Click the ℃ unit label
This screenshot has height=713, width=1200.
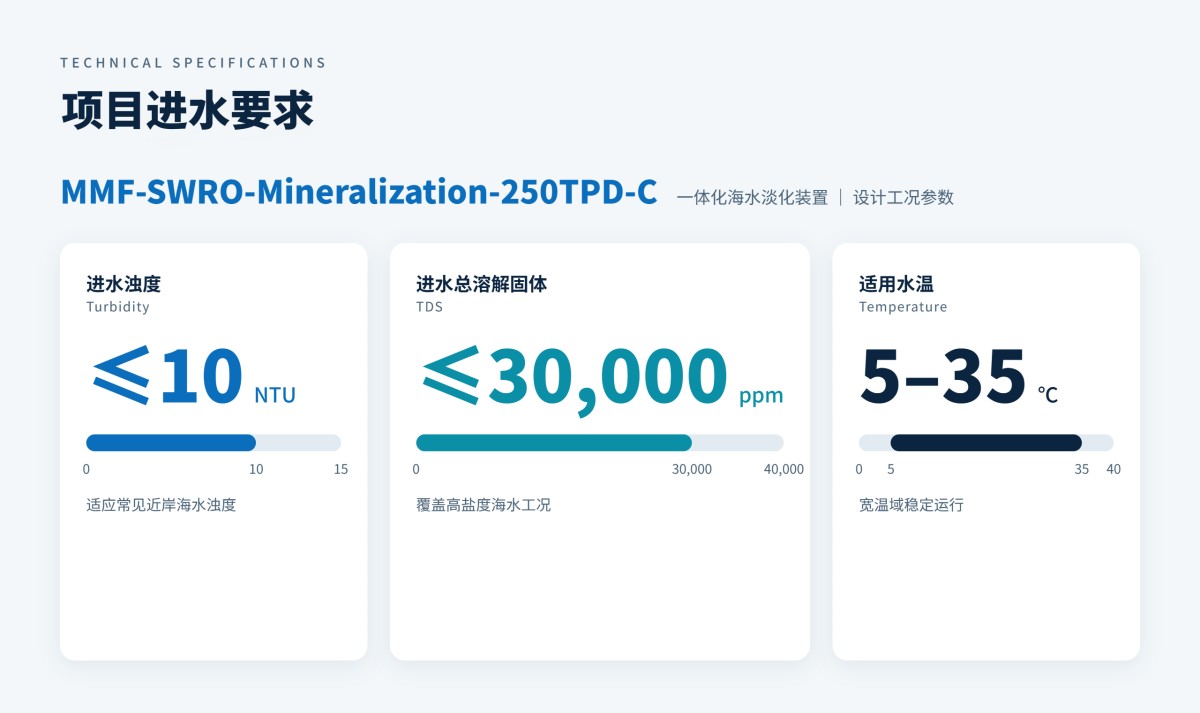pos(1047,395)
